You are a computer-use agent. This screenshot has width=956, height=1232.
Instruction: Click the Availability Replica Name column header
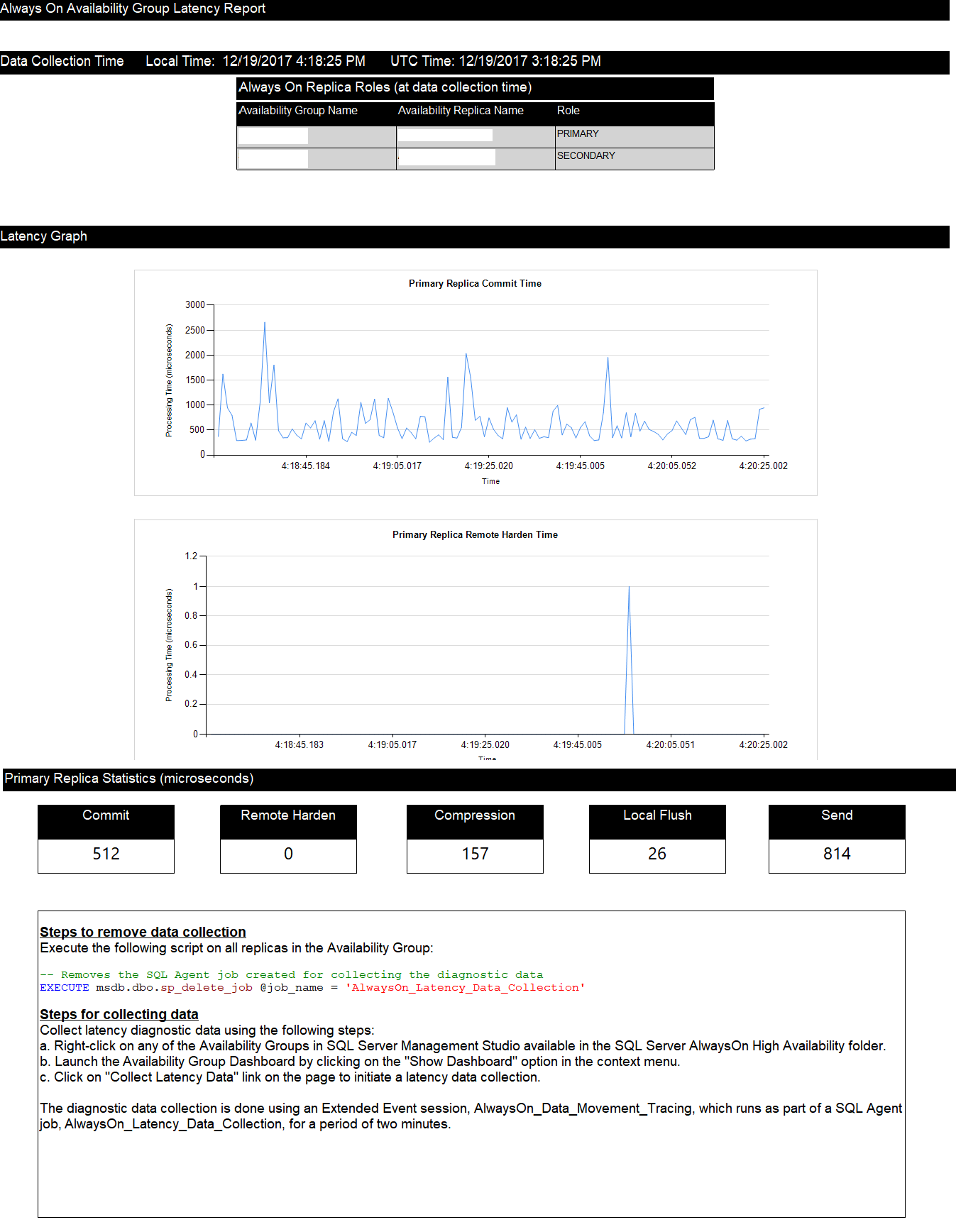coord(461,111)
